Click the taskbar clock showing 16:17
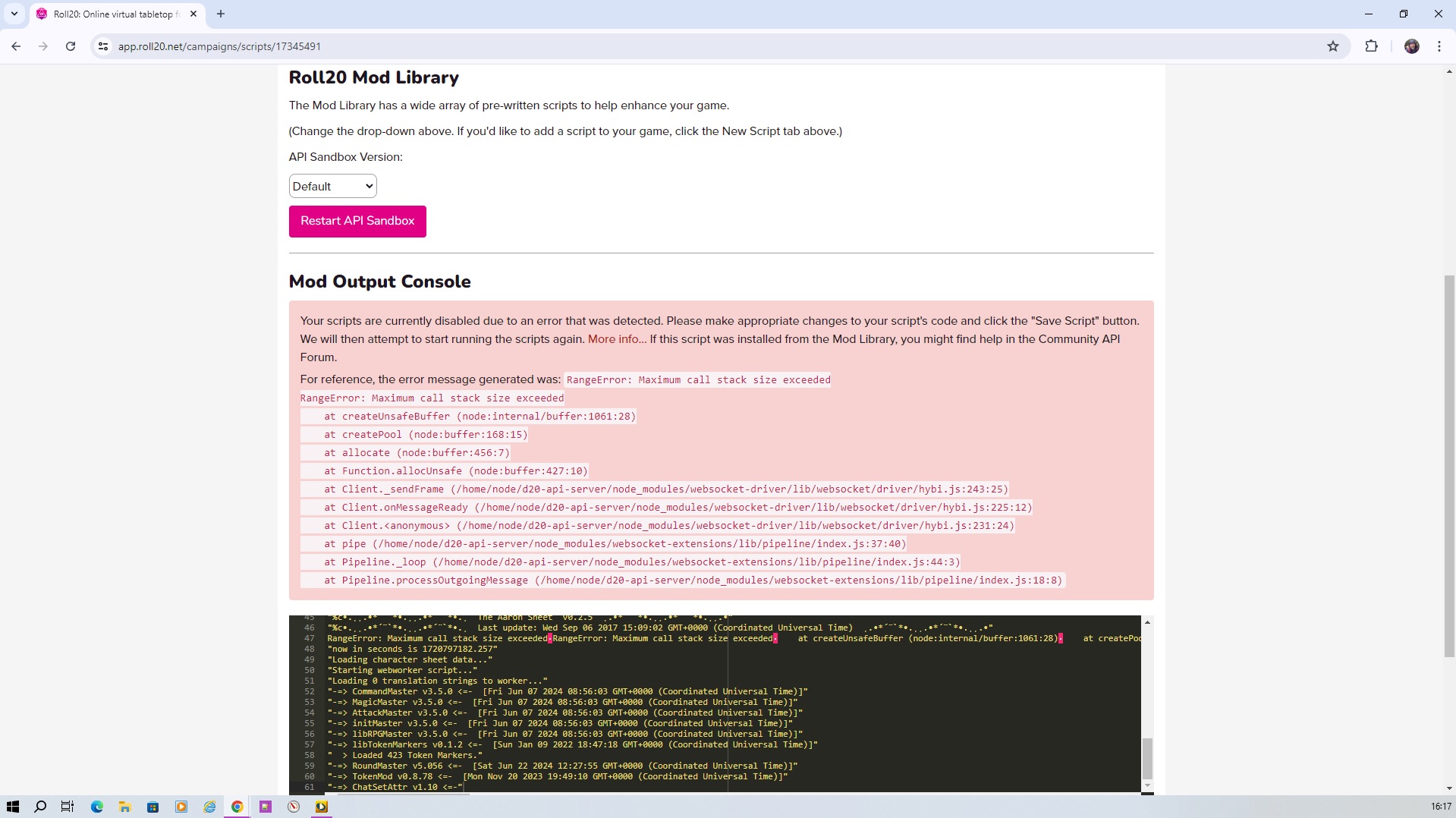Screen dimensions: 1456x818 (1441, 807)
